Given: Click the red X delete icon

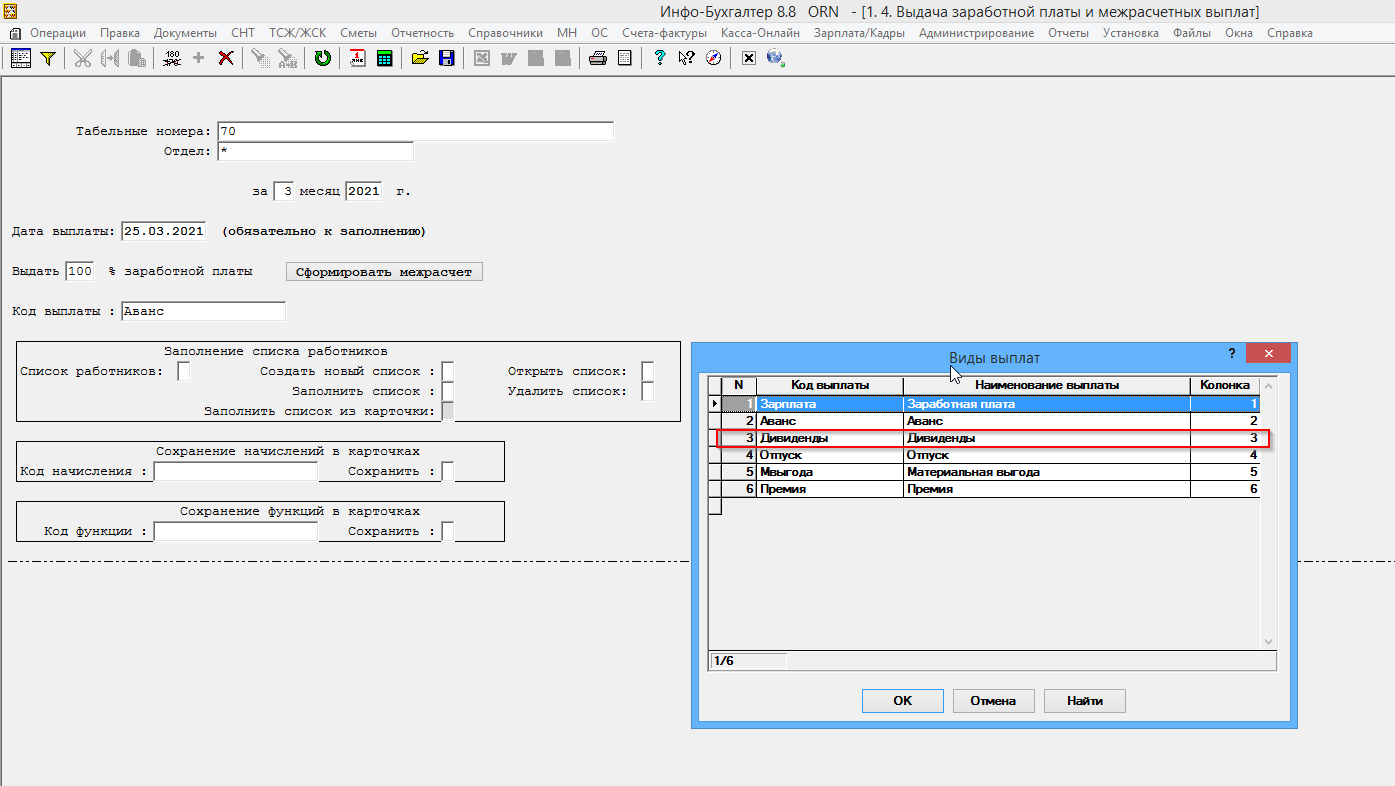Looking at the screenshot, I should (226, 58).
